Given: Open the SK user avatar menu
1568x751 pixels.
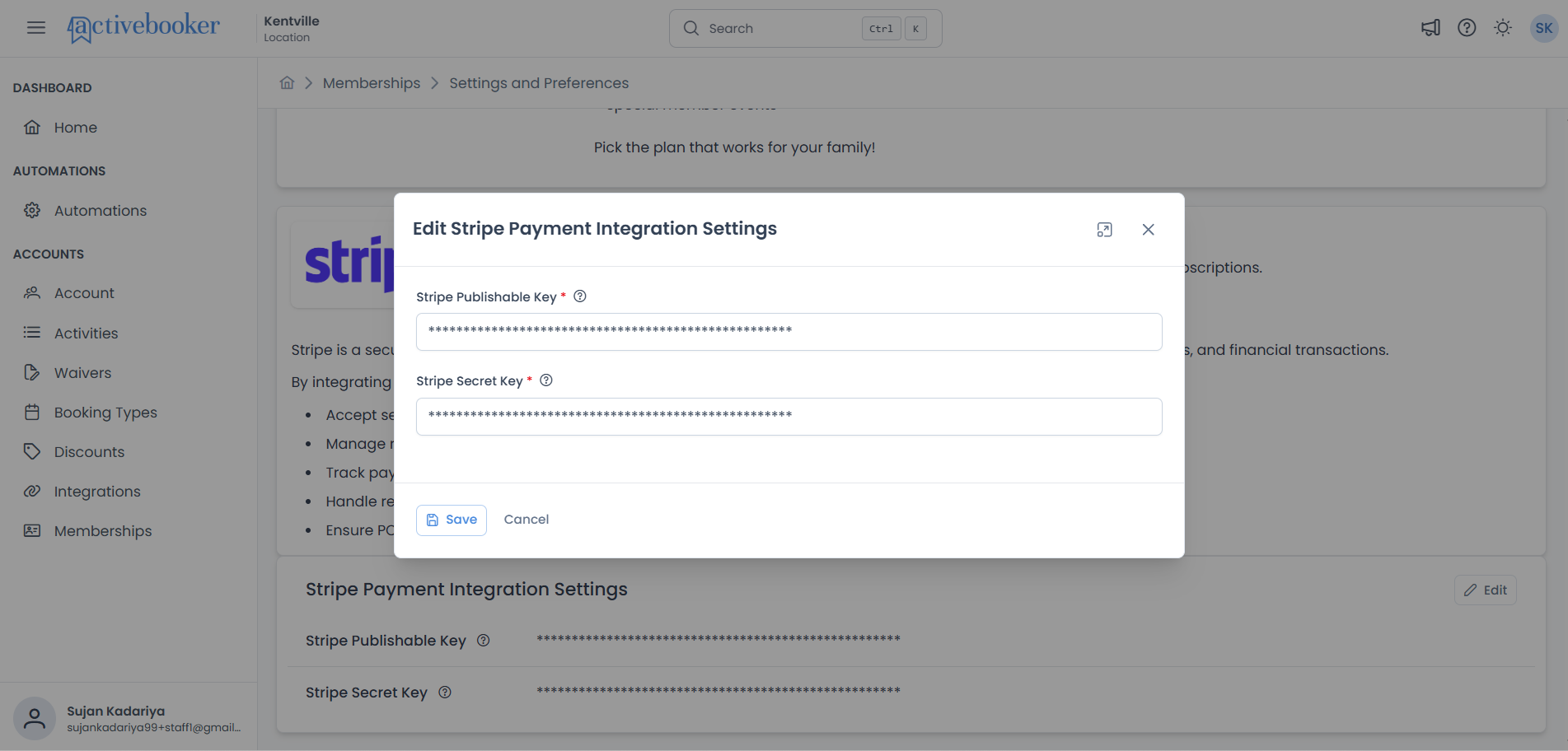Looking at the screenshot, I should point(1544,28).
